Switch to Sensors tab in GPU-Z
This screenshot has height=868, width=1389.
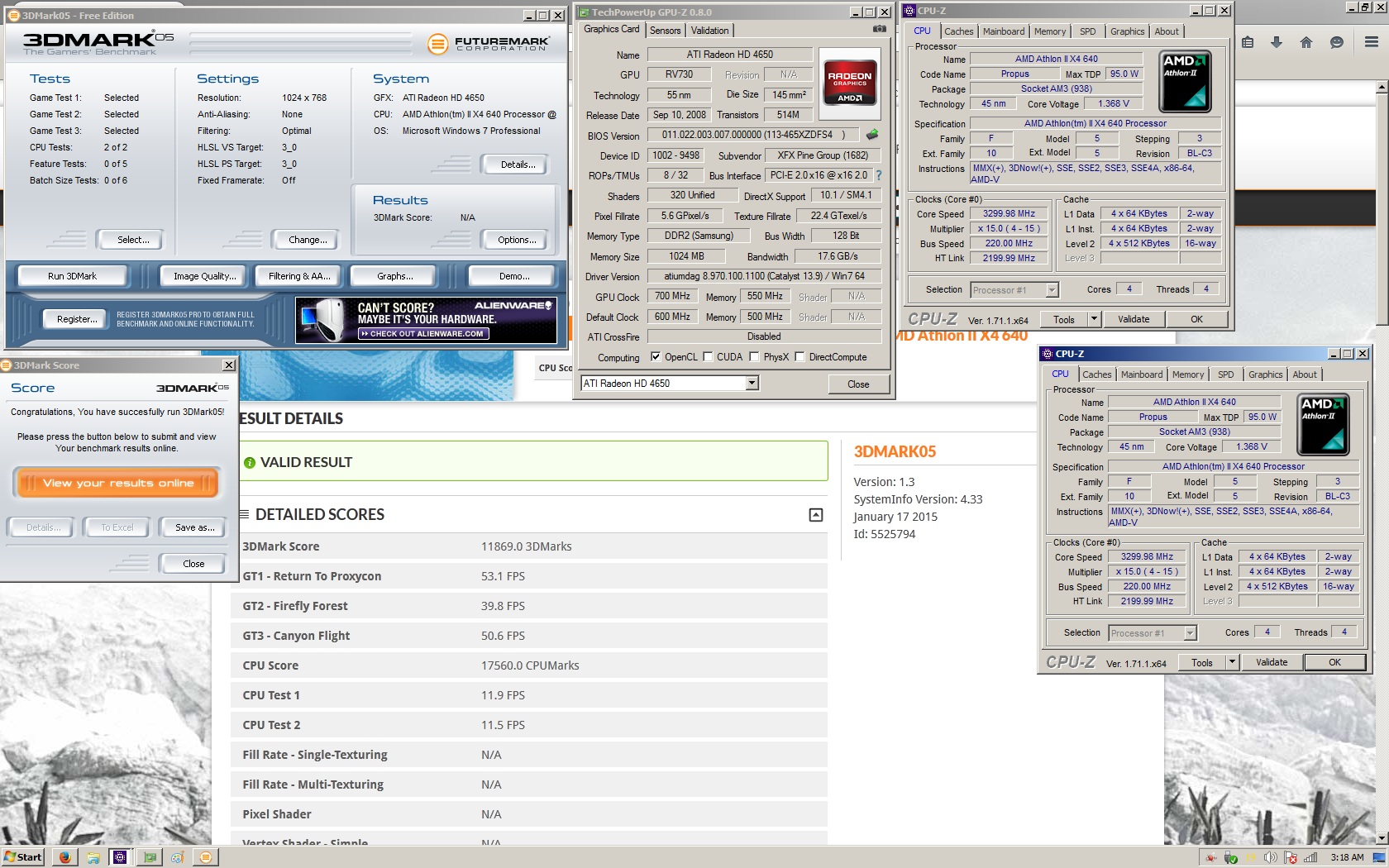pyautogui.click(x=666, y=31)
